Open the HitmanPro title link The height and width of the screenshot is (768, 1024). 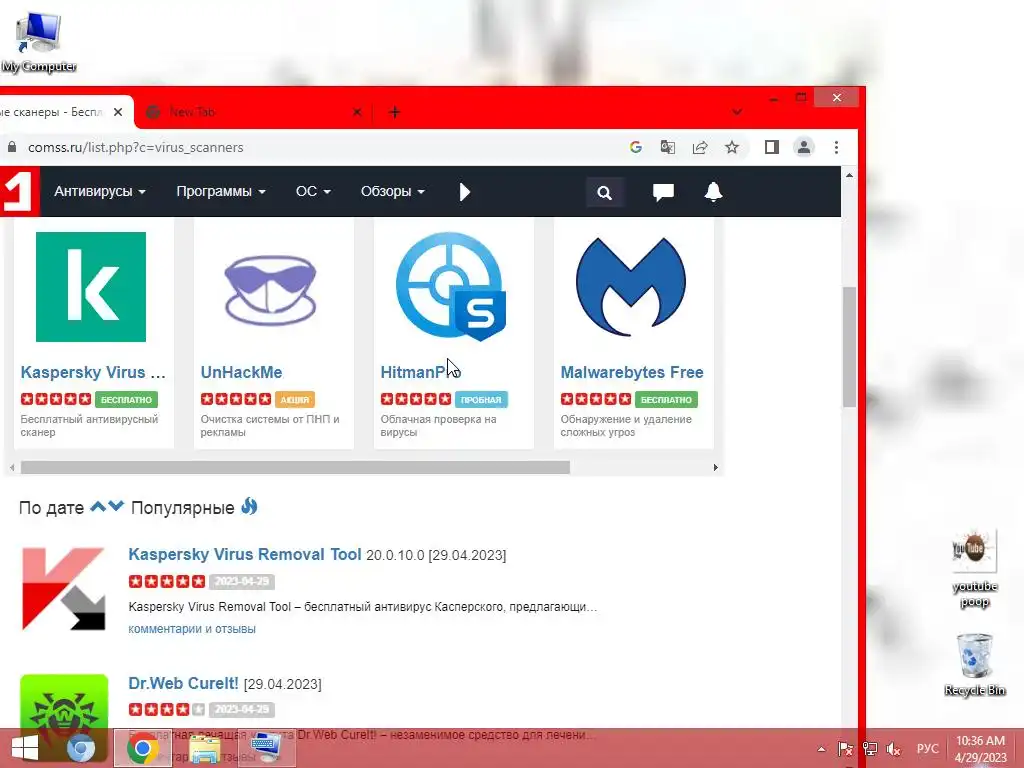pos(421,372)
